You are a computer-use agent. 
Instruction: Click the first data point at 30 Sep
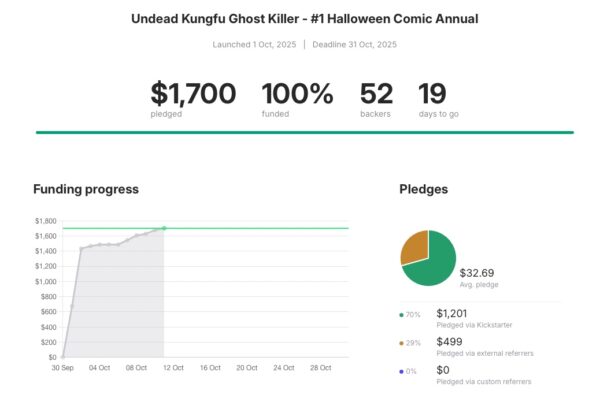(63, 357)
